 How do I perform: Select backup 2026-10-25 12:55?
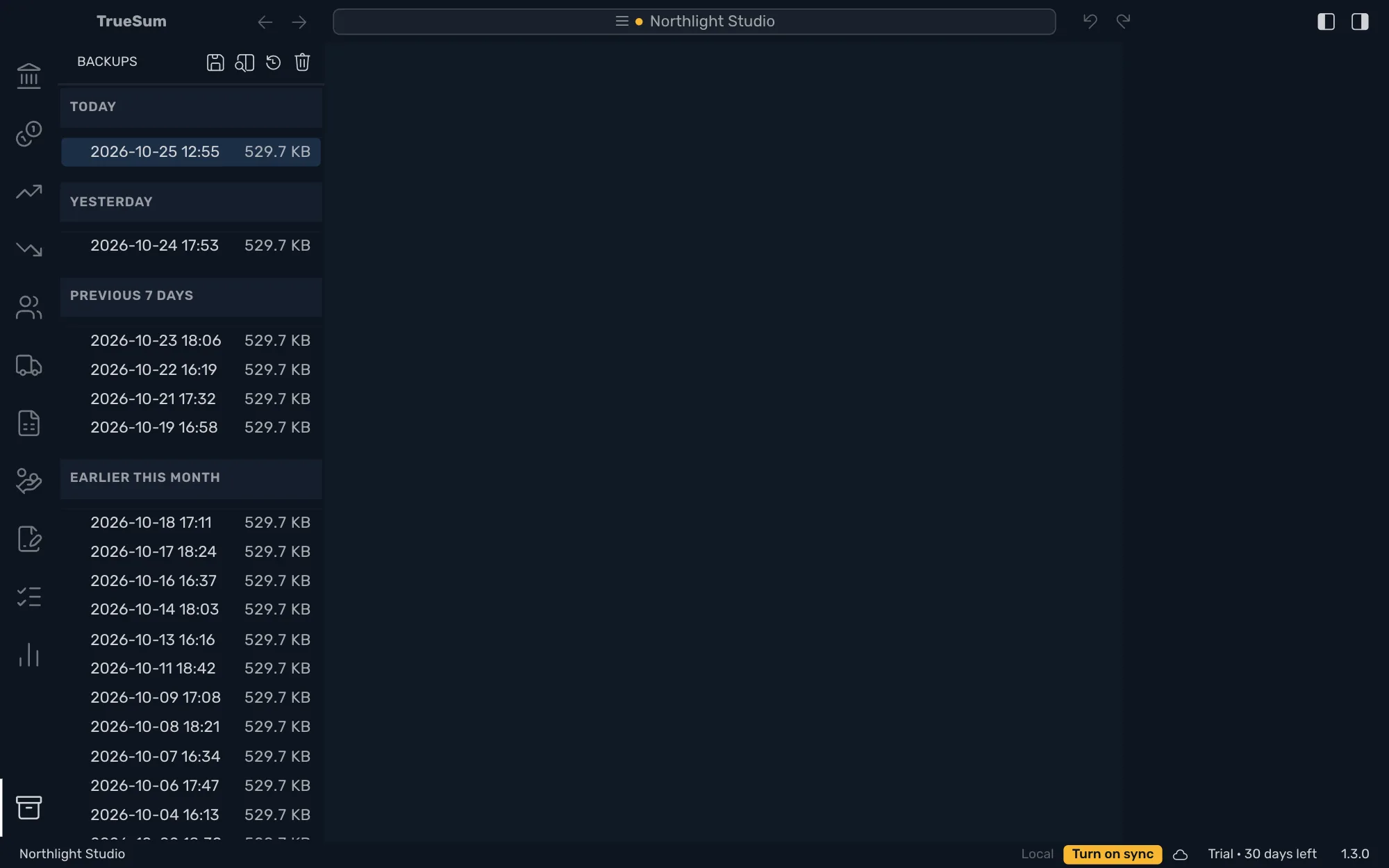pos(191,152)
